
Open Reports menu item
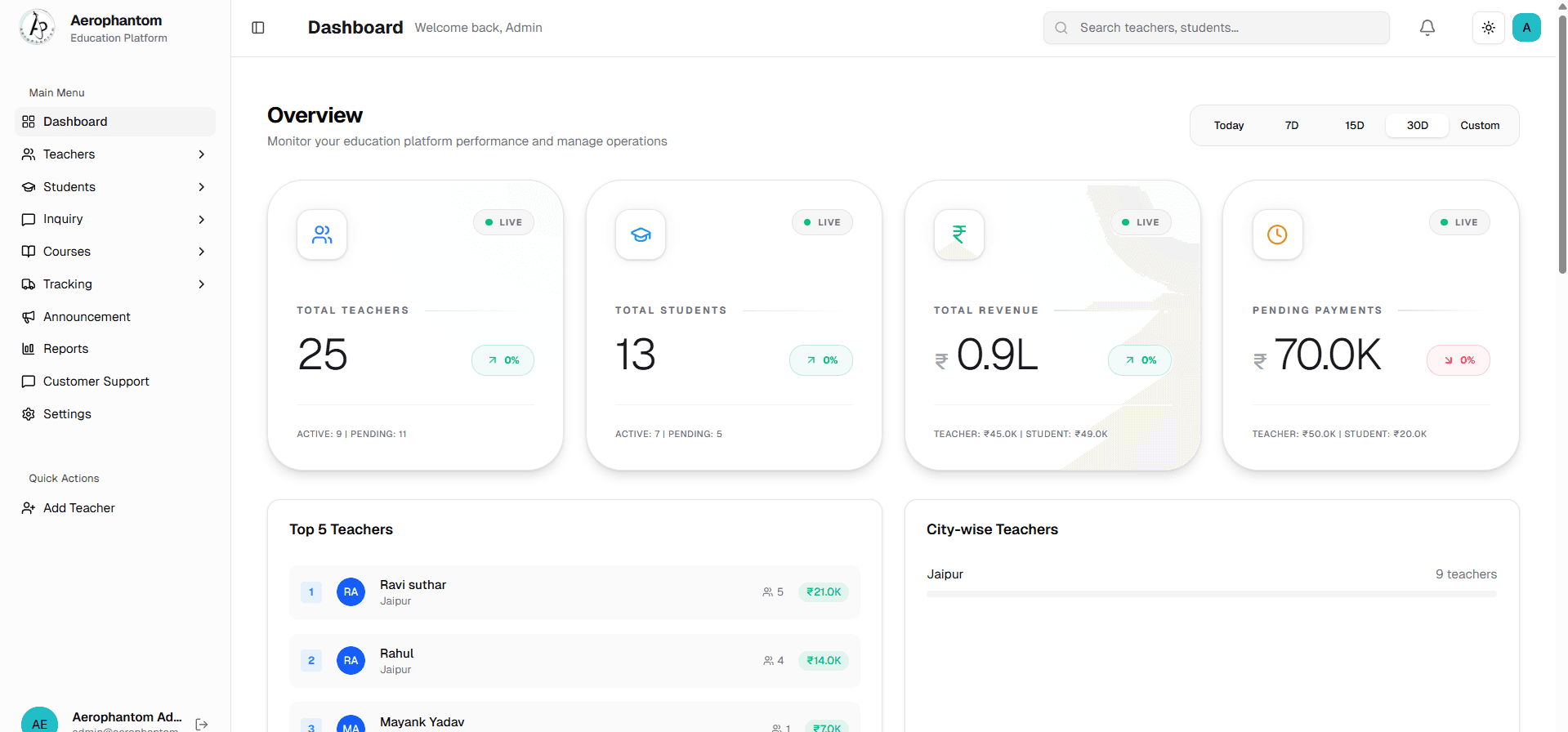tap(115, 349)
